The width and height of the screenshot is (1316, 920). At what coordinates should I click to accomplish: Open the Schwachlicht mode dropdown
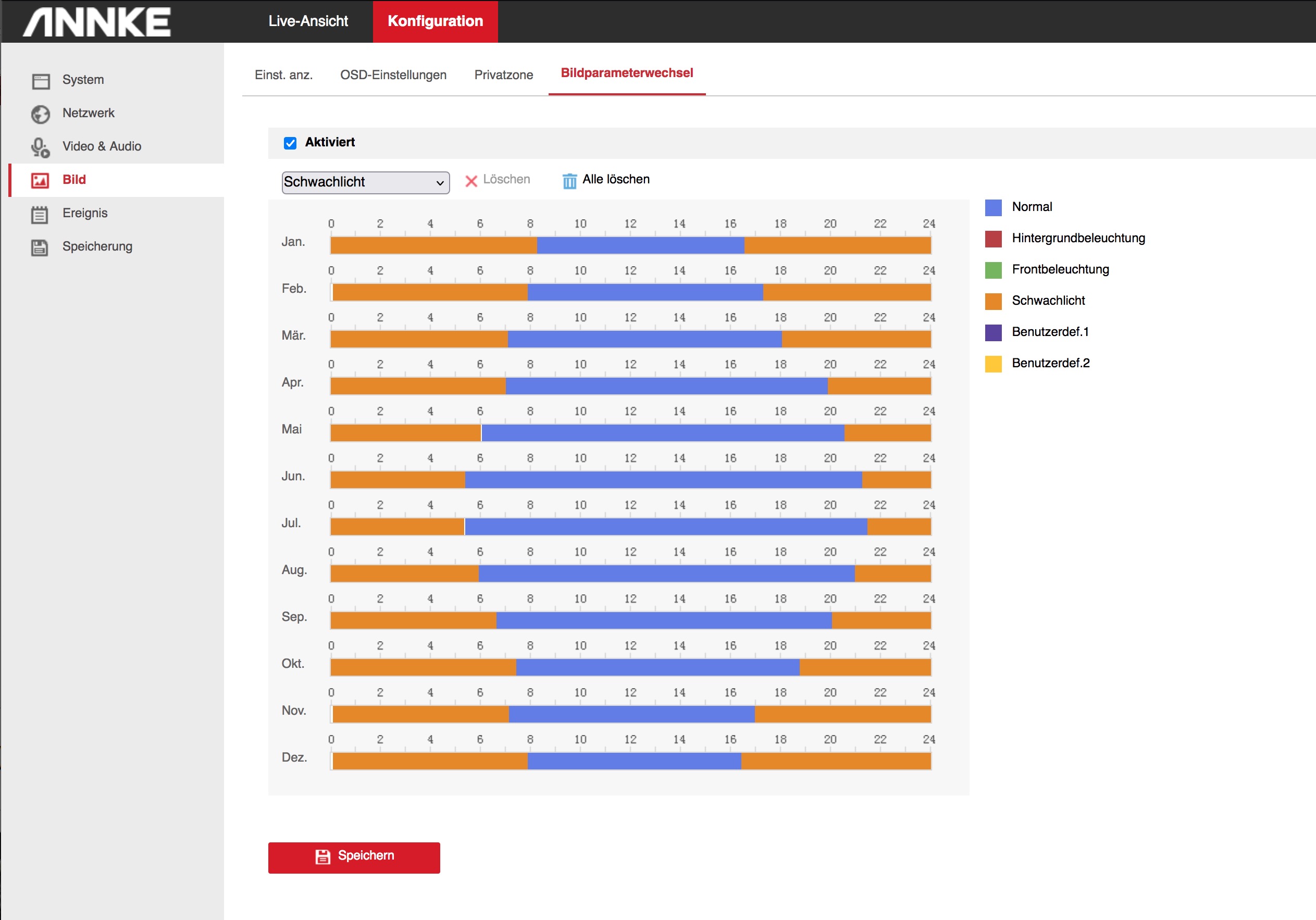click(x=365, y=182)
